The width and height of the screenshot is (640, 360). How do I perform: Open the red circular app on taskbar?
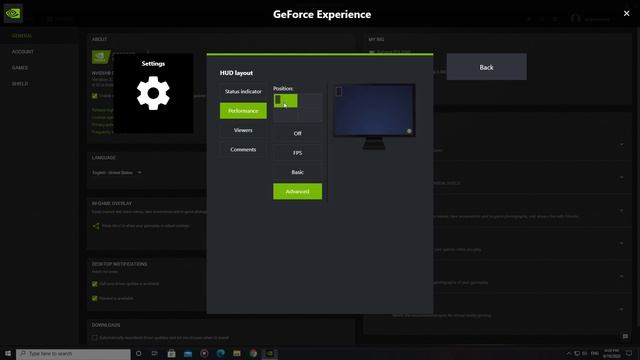point(204,353)
